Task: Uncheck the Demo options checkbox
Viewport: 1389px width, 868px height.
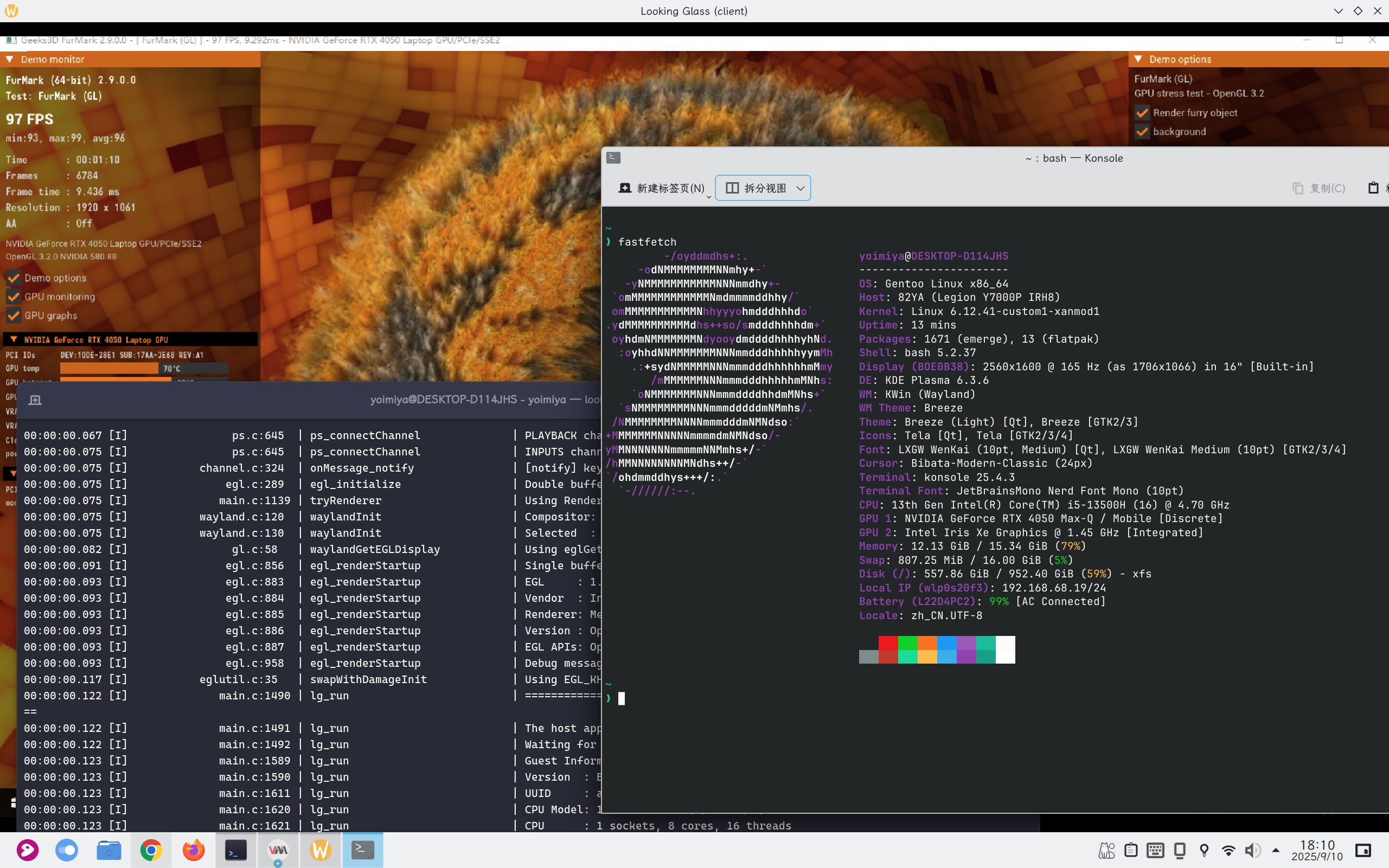Action: 14,279
